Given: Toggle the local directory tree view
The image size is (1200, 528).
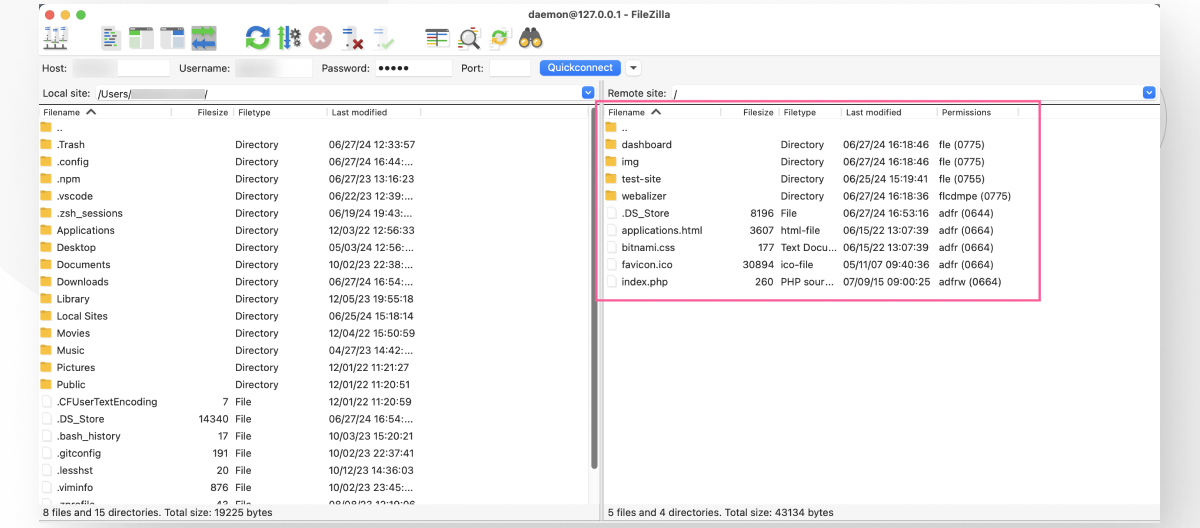Looking at the screenshot, I should (142, 38).
